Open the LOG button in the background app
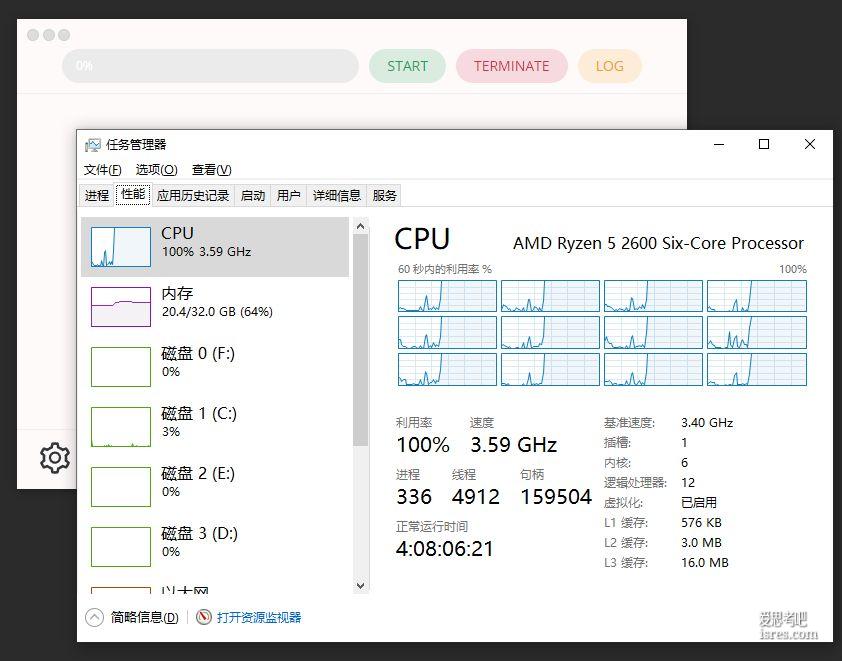The image size is (842, 661). click(609, 66)
